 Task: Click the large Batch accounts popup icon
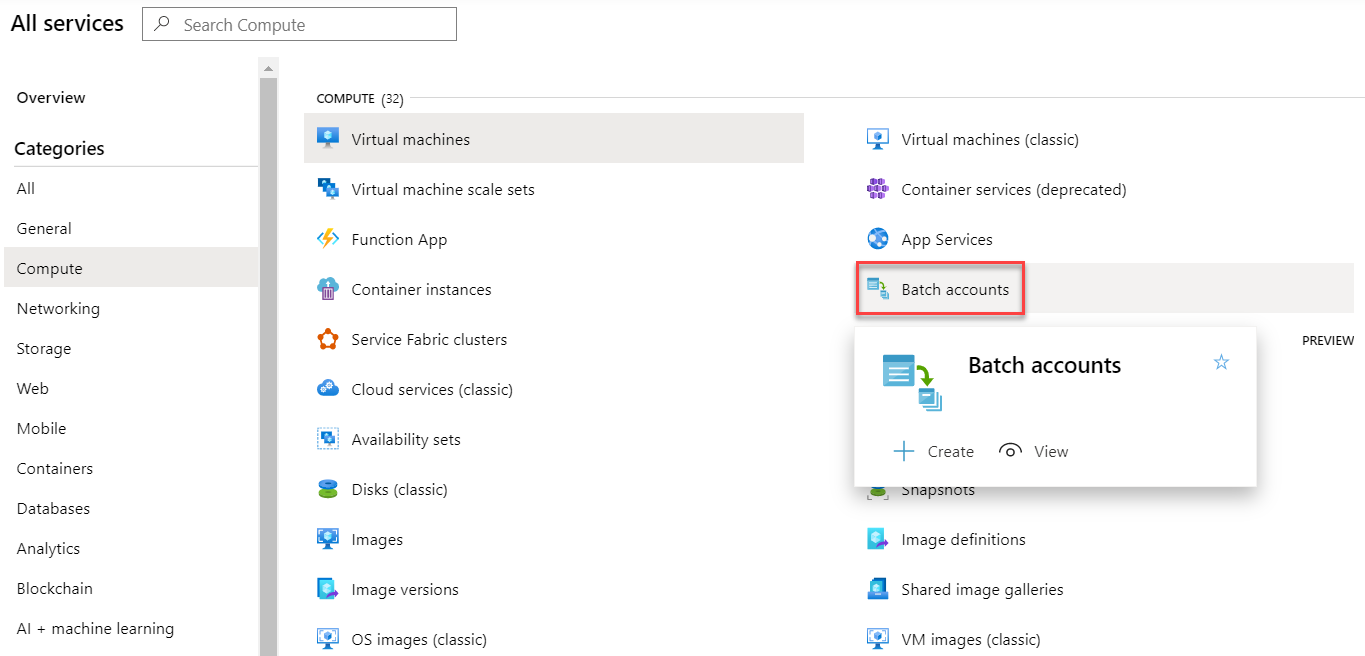pos(913,383)
